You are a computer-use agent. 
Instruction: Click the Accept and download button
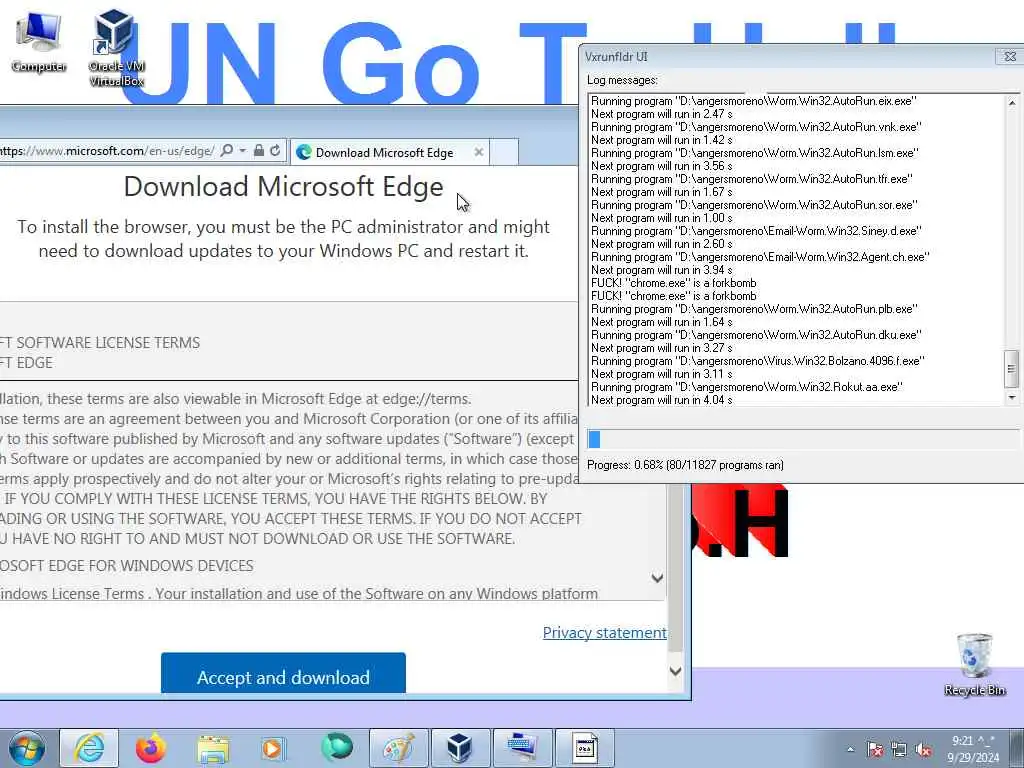[283, 673]
